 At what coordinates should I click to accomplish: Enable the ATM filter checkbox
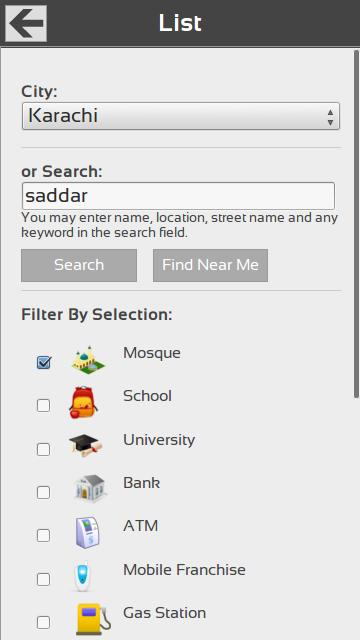coord(43,536)
